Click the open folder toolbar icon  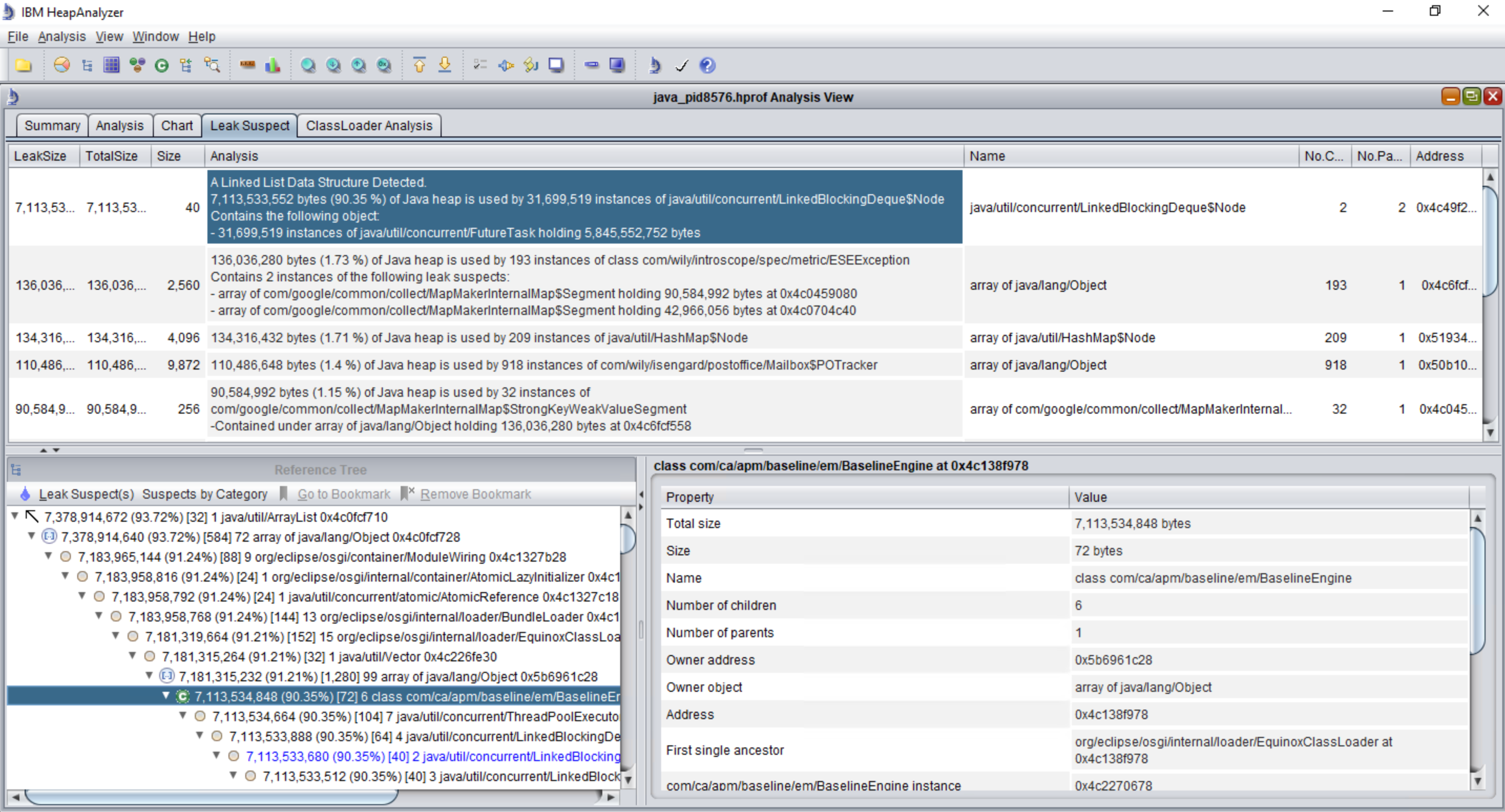point(23,66)
